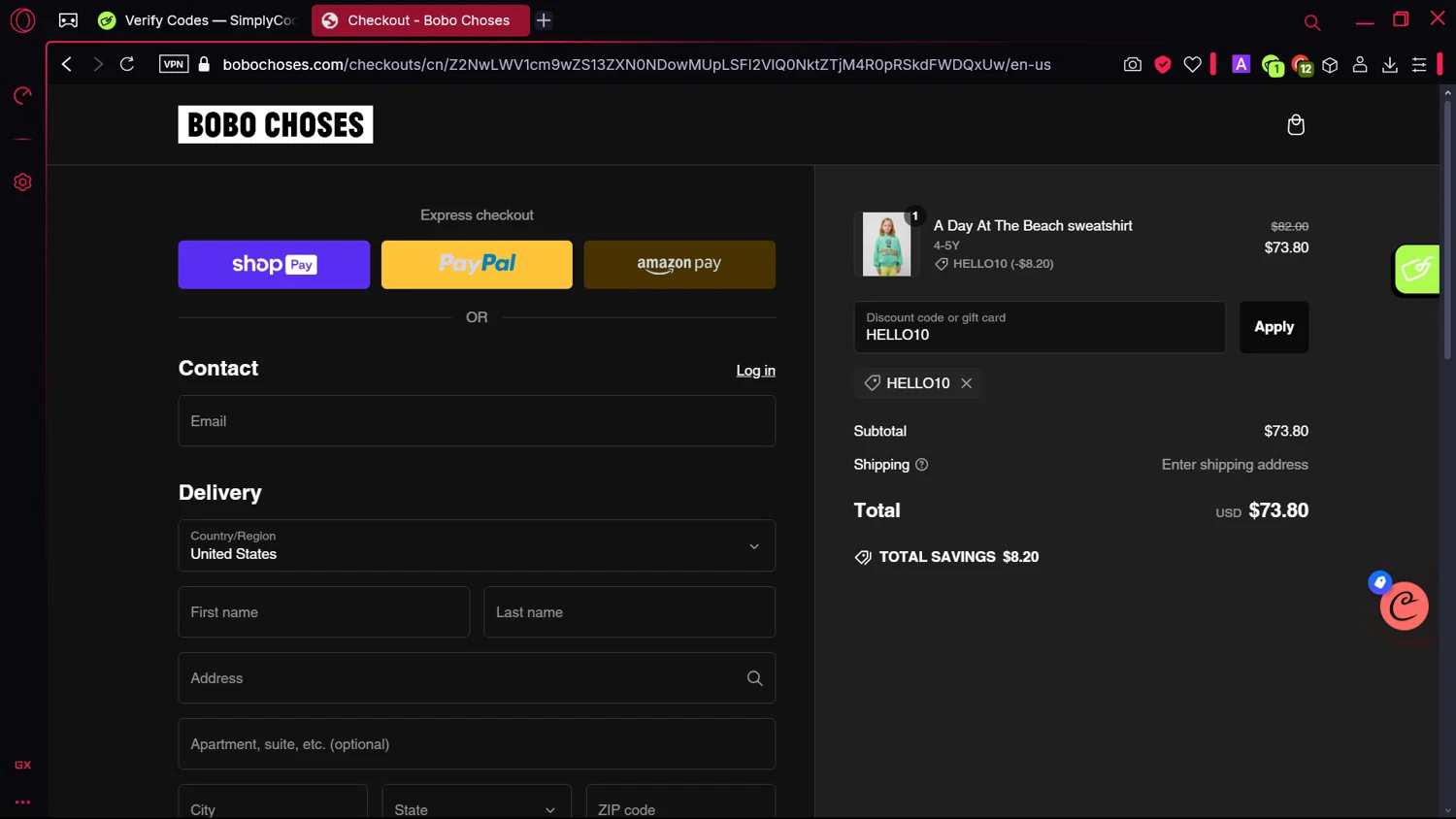Open the green SimplyCodes extension icon
1456x819 pixels.
(1272, 65)
